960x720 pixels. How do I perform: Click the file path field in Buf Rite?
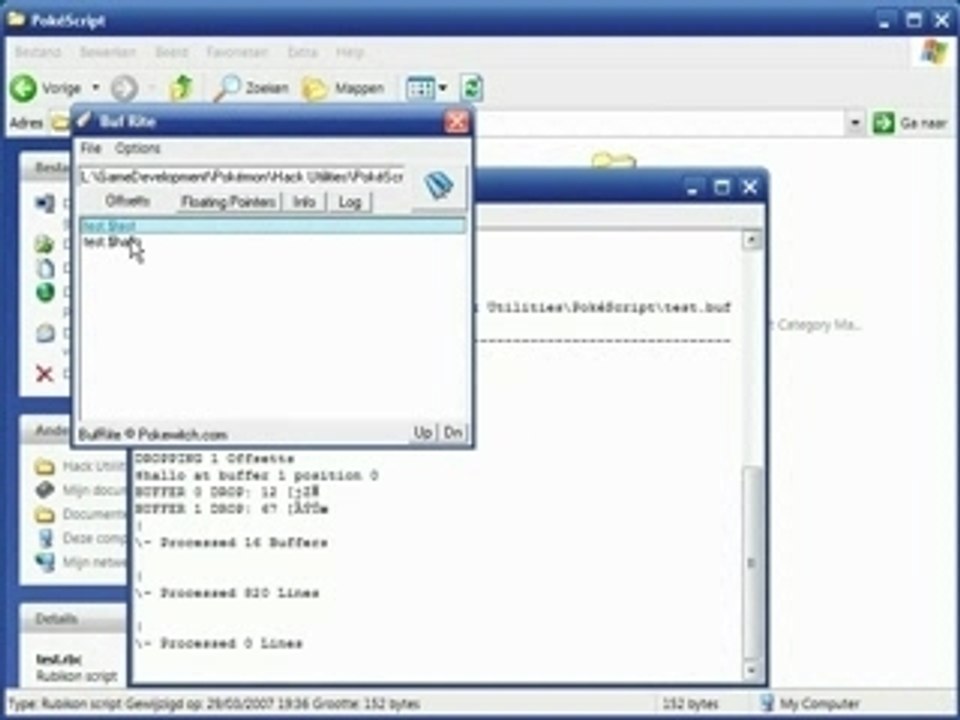coord(242,177)
